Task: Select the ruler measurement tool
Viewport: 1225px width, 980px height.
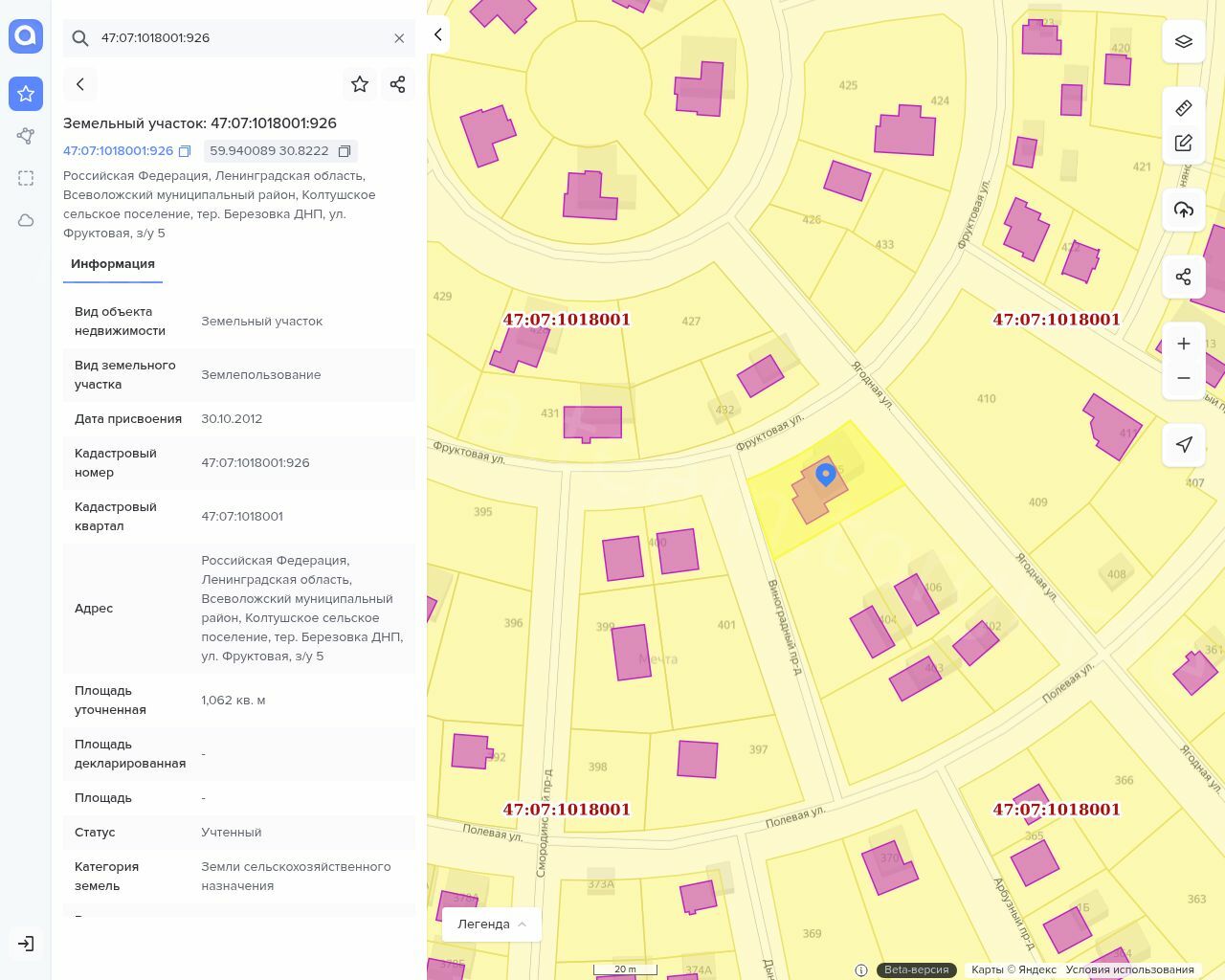Action: click(1183, 108)
